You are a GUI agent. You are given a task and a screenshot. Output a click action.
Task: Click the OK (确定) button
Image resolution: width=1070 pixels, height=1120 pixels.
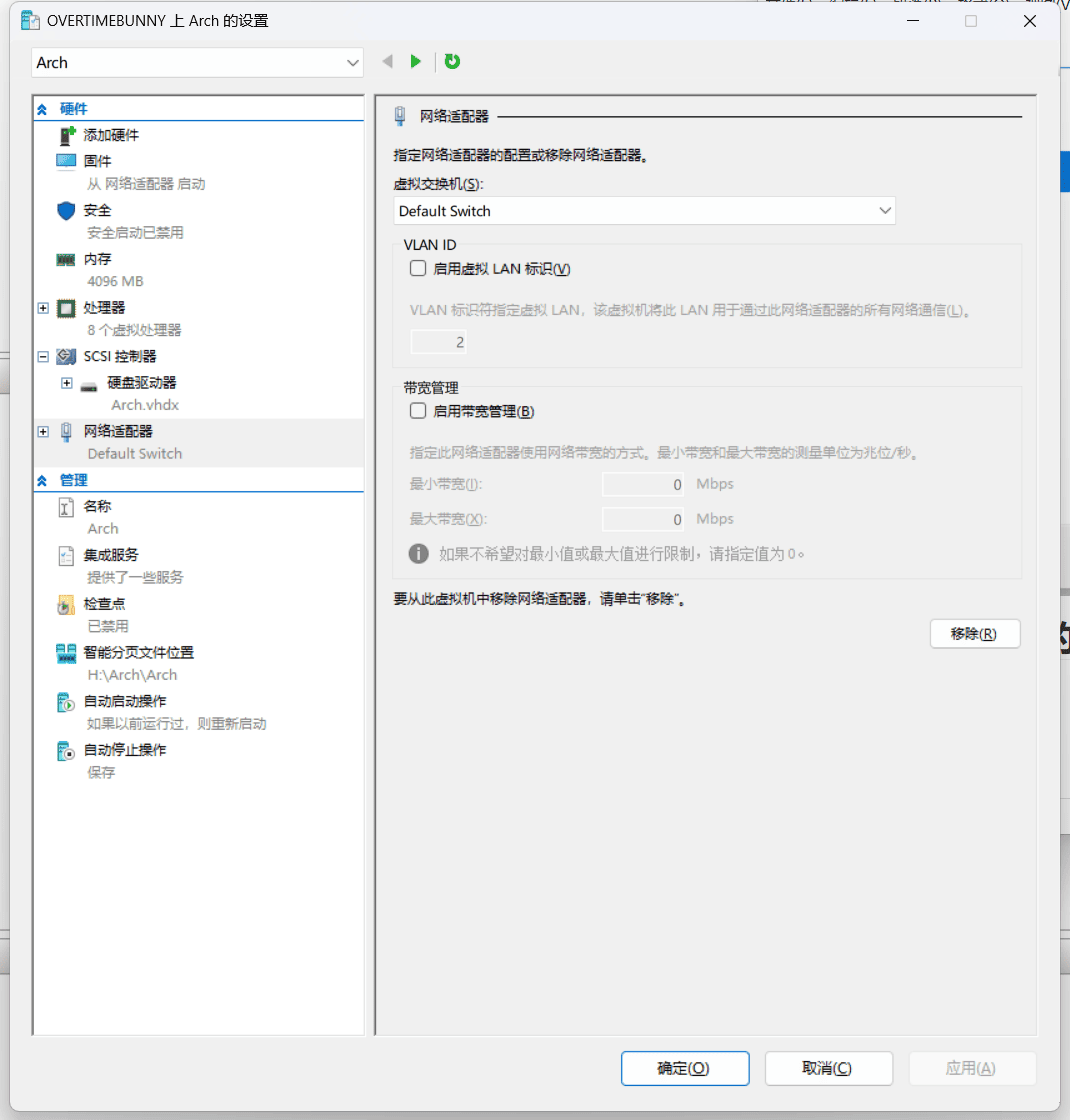[684, 1068]
